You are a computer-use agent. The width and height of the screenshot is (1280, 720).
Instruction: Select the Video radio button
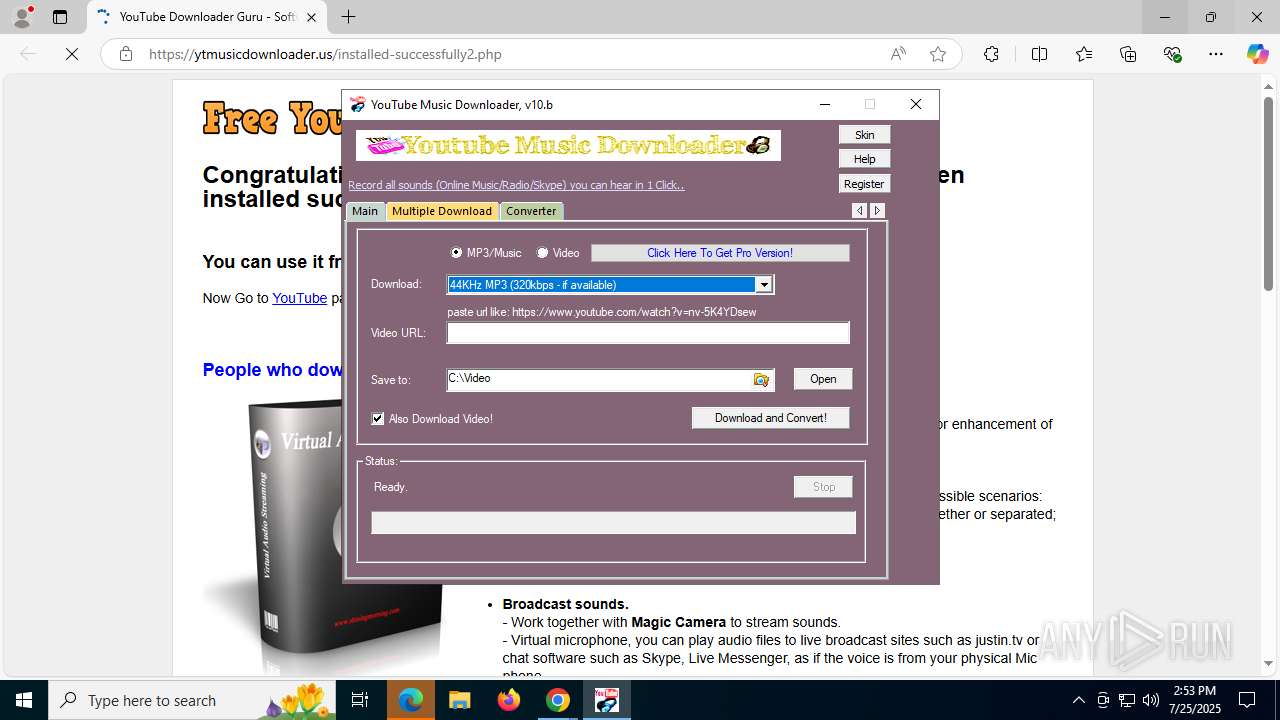[x=542, y=253]
